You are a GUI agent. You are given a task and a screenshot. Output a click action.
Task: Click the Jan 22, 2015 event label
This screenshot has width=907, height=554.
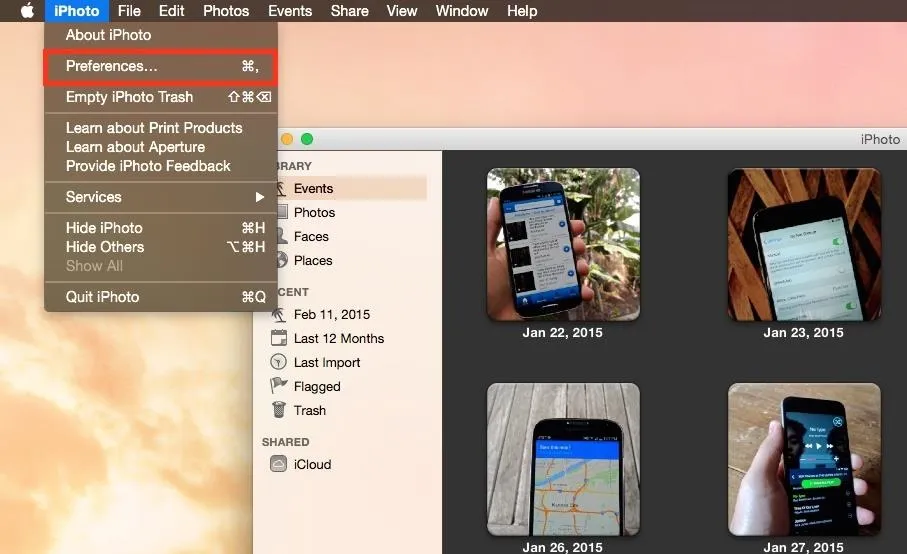562,333
